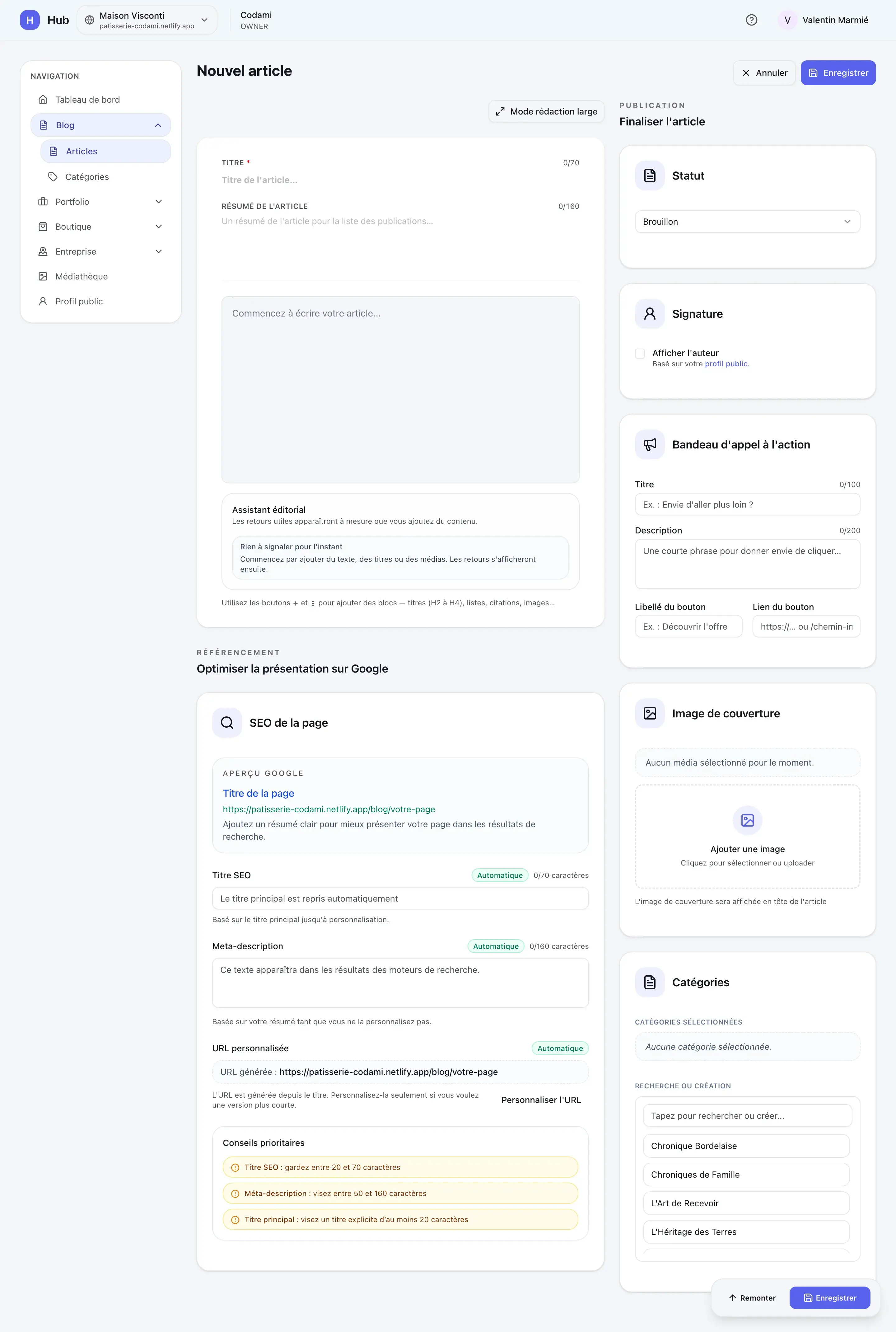The height and width of the screenshot is (1332, 896).
Task: Enable Mode rédaction large
Action: [x=546, y=111]
